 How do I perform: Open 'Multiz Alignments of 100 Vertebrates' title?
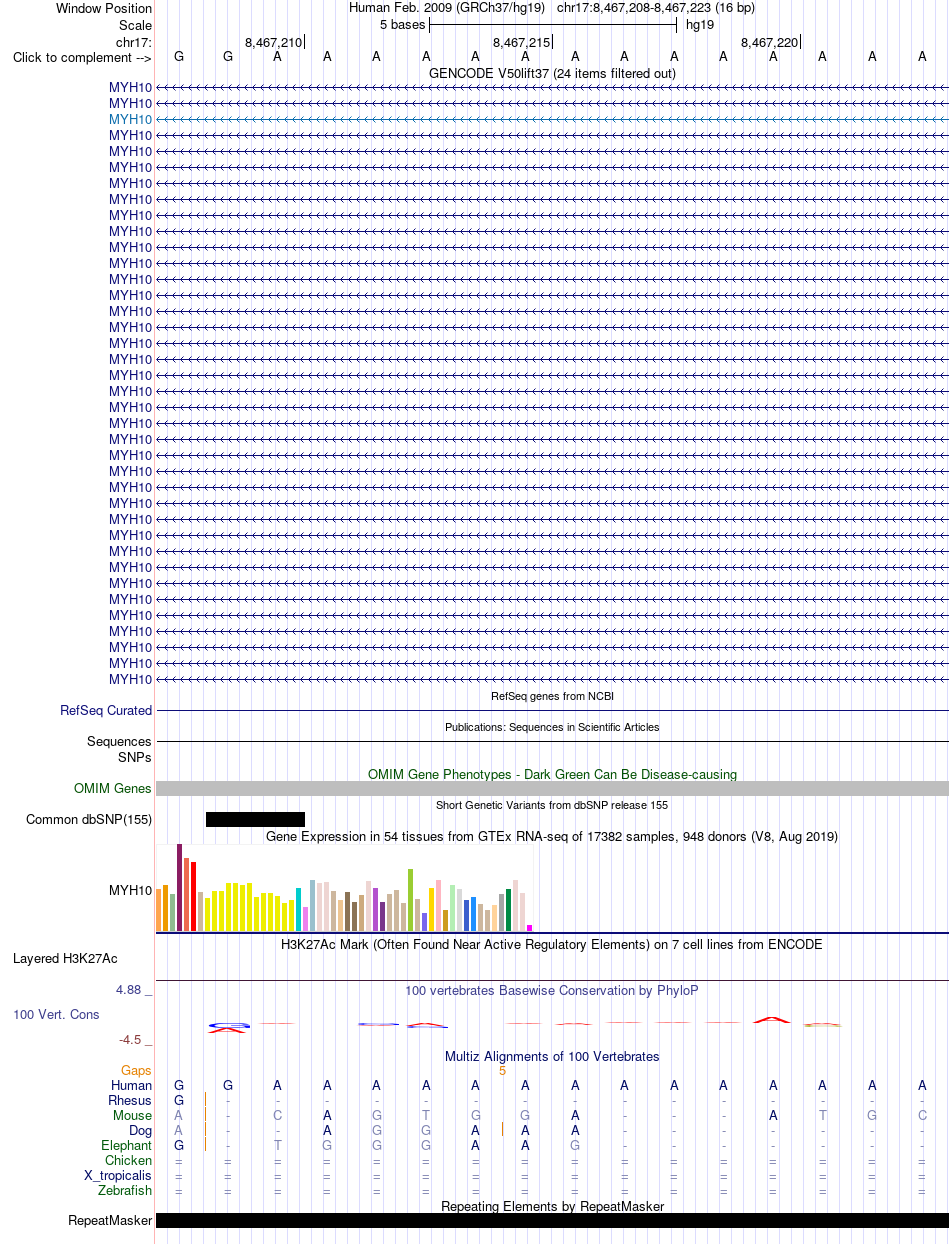tap(552, 1056)
